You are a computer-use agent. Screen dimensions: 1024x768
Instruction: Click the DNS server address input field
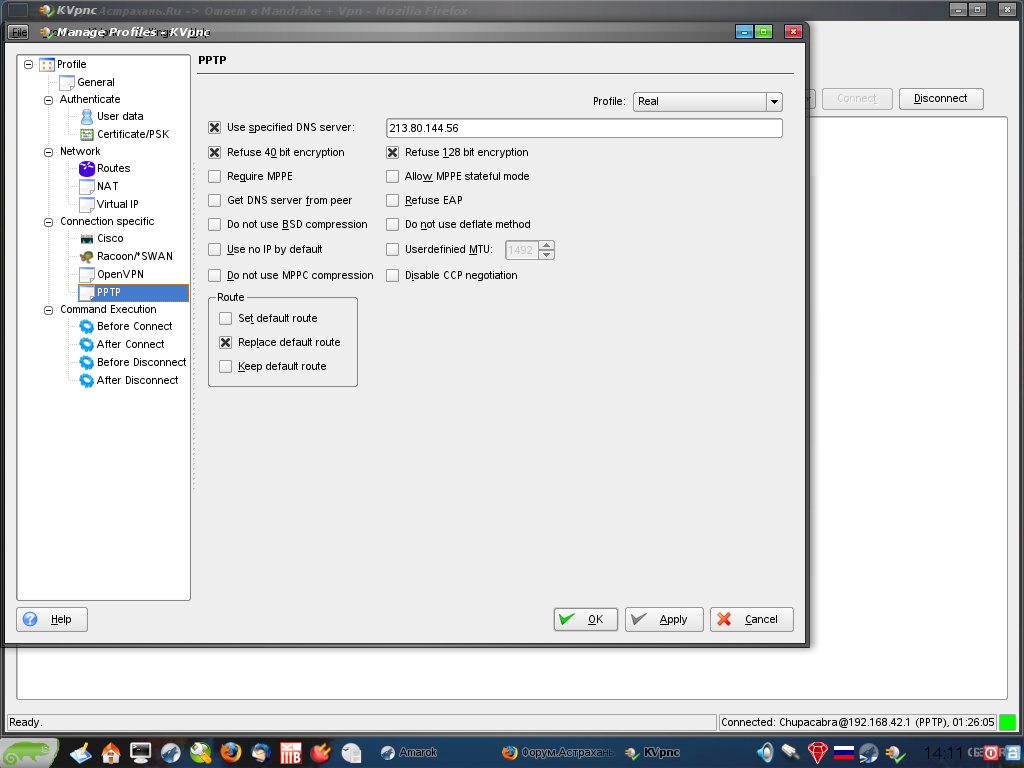point(584,129)
